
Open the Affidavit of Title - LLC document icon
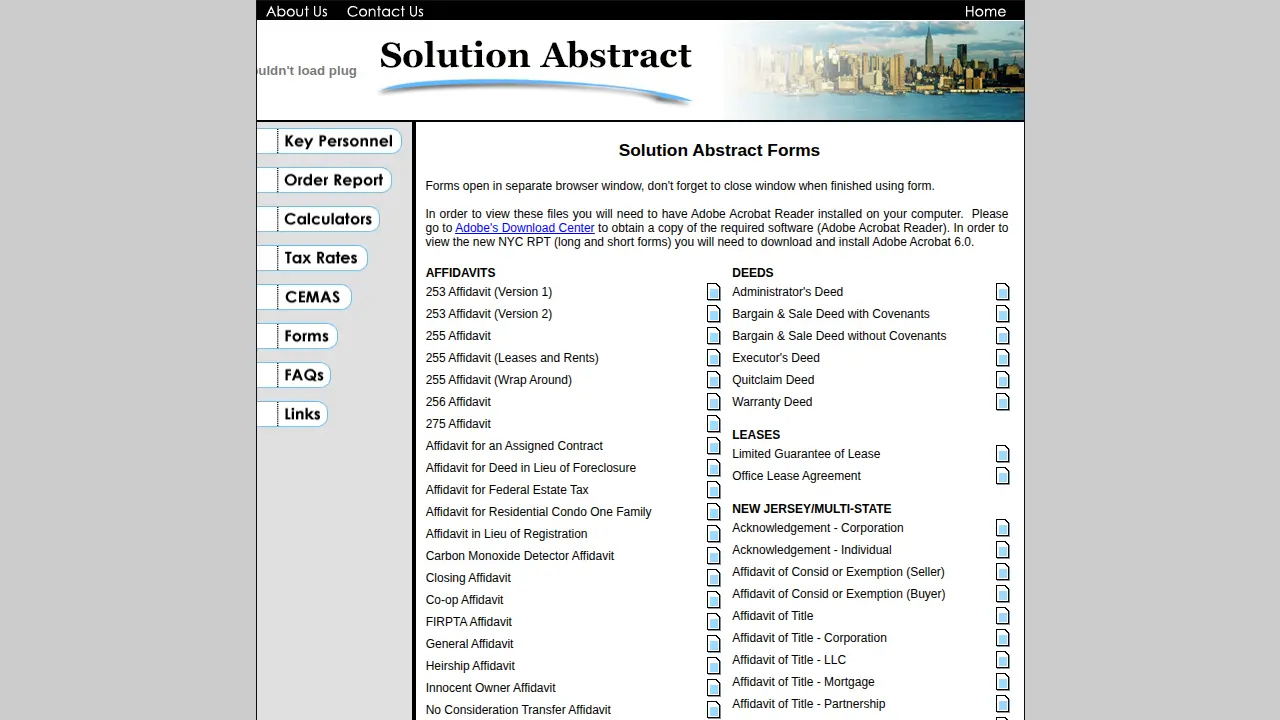pyautogui.click(x=1003, y=660)
